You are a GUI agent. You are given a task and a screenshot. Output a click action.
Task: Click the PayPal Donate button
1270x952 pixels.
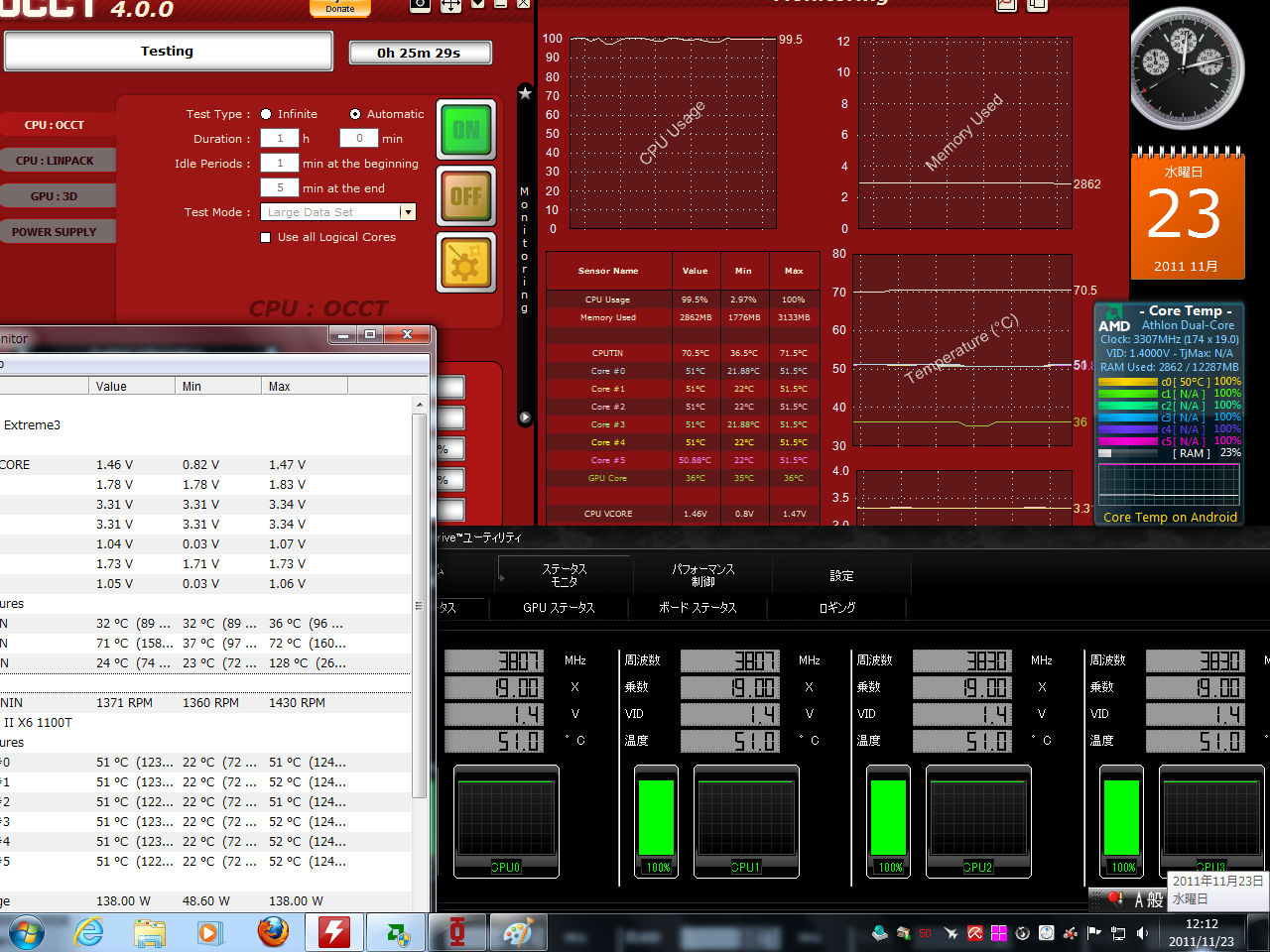pos(340,8)
